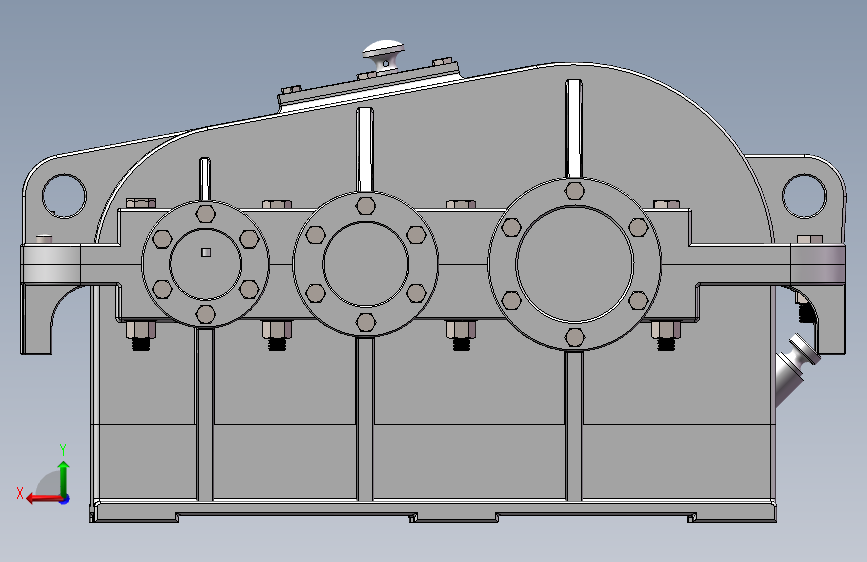Select the top hex bolt of smallest cap
The height and width of the screenshot is (562, 867).
coord(206,214)
